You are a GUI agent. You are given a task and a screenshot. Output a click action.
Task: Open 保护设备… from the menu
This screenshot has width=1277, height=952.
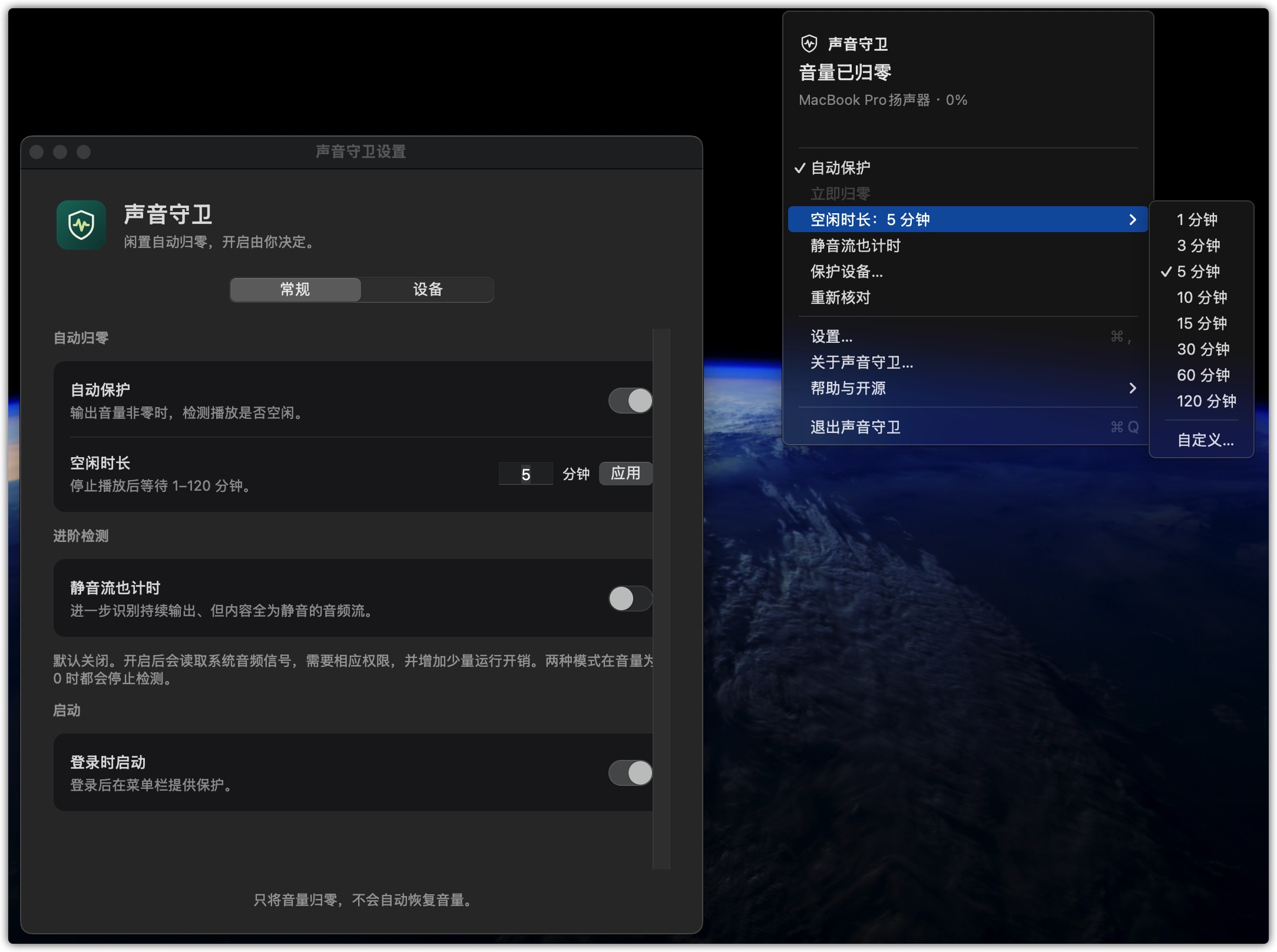(967, 272)
